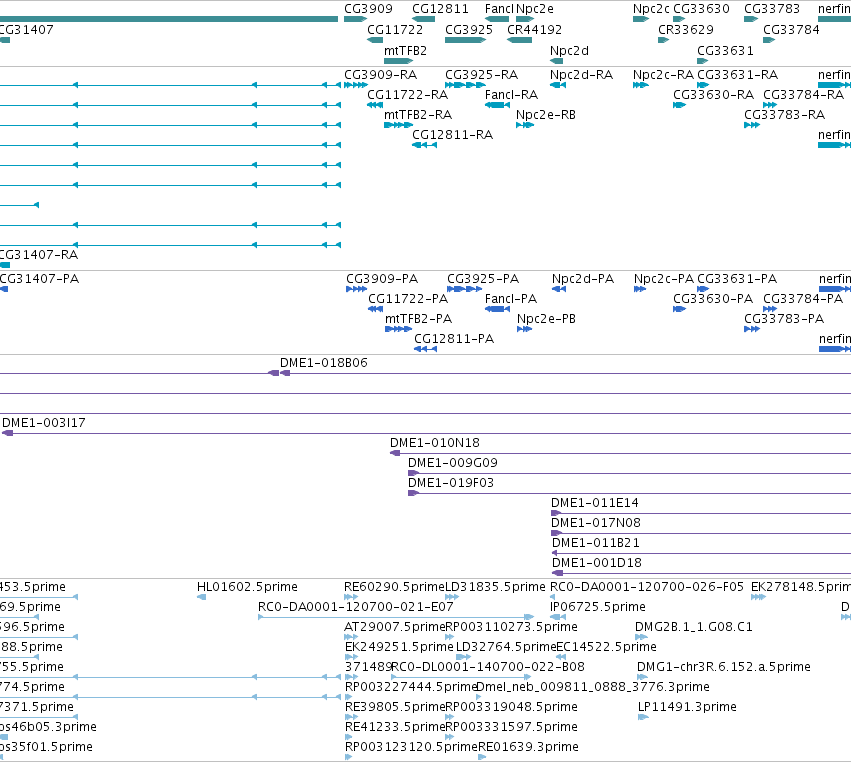Click transcript CG33784-RA
851x762 pixels.
803,95
